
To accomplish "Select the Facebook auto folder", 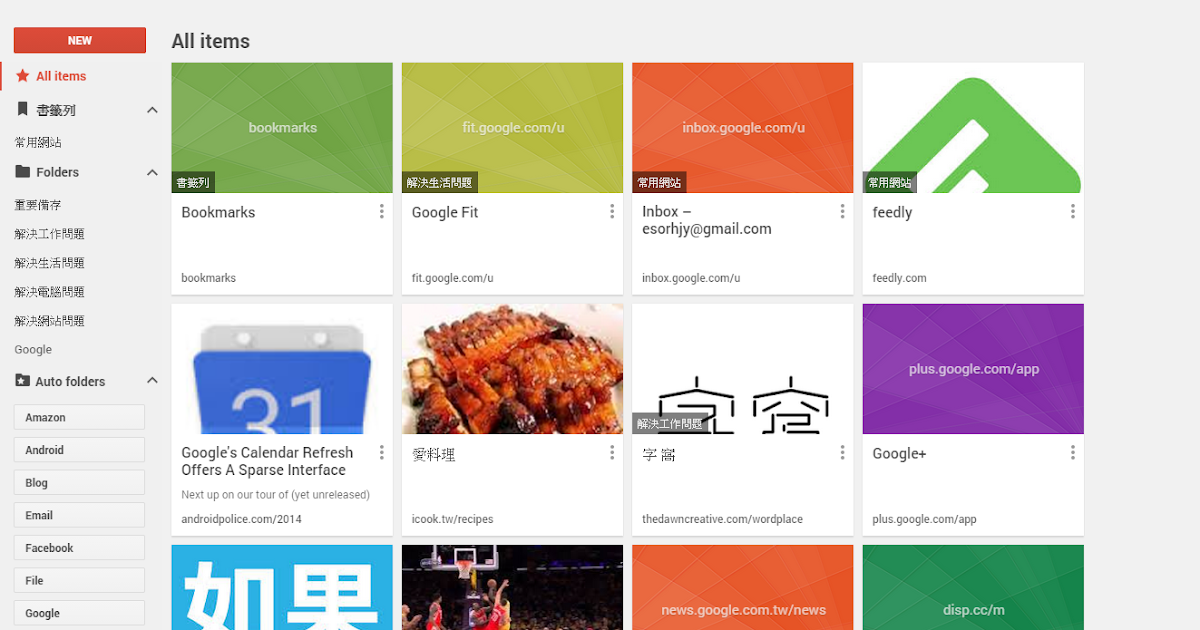I will click(79, 548).
